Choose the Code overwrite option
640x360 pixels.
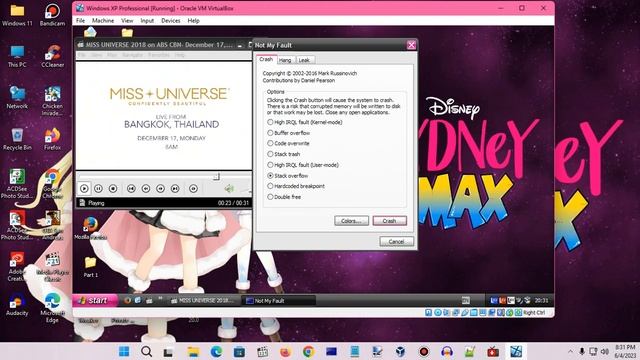288,143
